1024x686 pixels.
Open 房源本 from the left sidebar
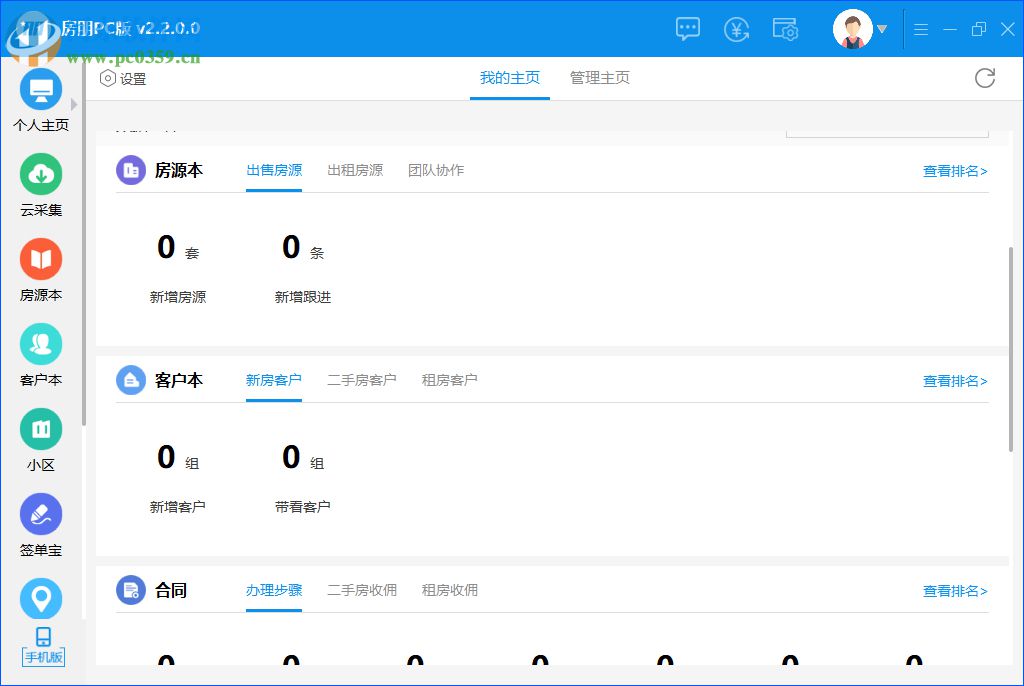coord(40,257)
